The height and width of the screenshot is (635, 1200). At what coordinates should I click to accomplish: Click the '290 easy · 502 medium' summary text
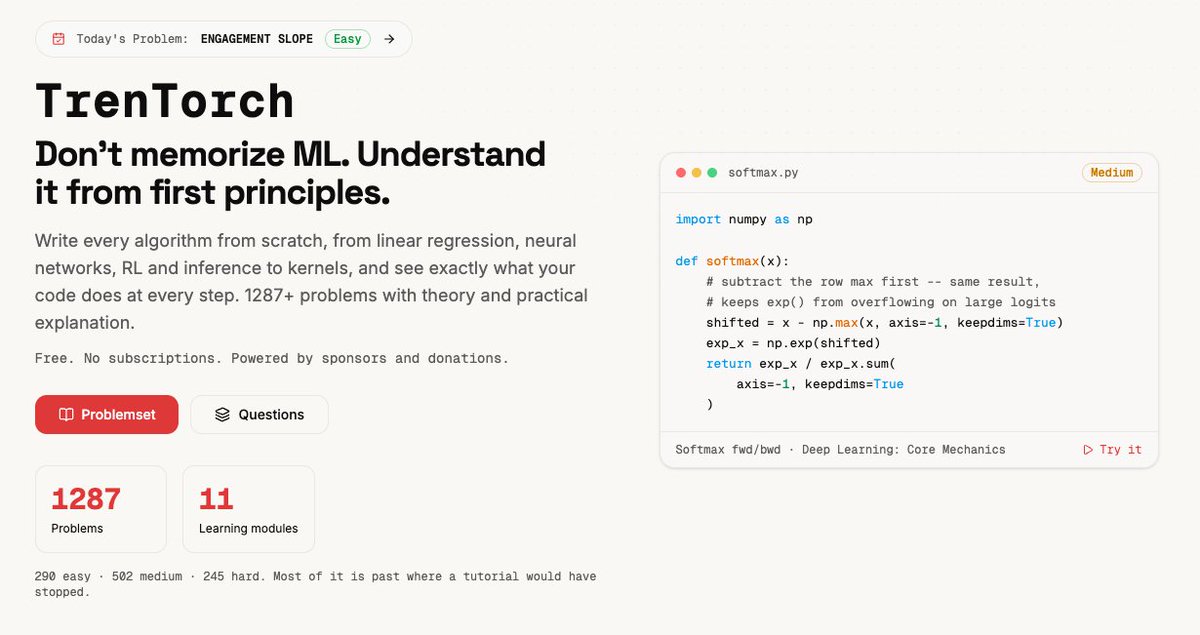pos(315,584)
